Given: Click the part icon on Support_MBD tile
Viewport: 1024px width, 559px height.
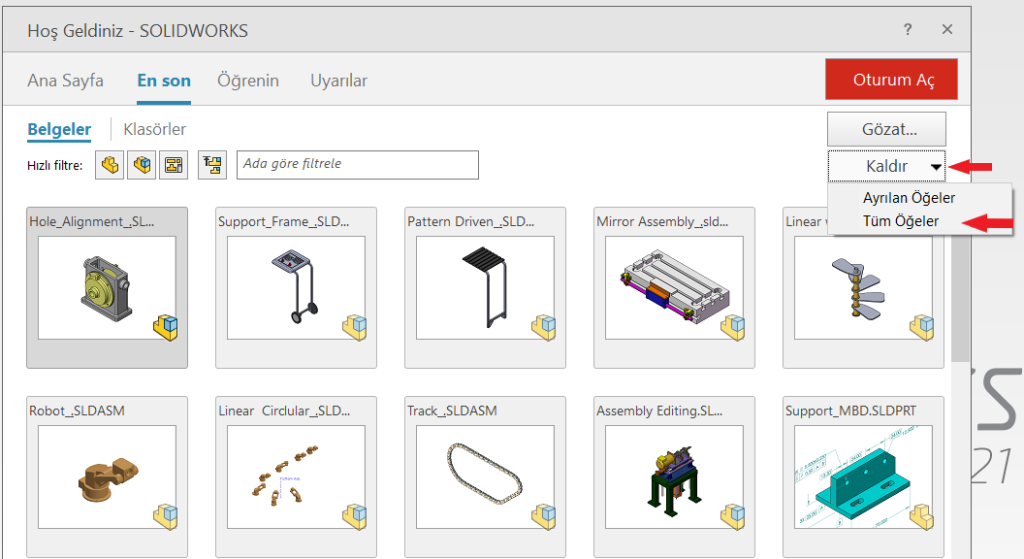Looking at the screenshot, I should point(921,516).
